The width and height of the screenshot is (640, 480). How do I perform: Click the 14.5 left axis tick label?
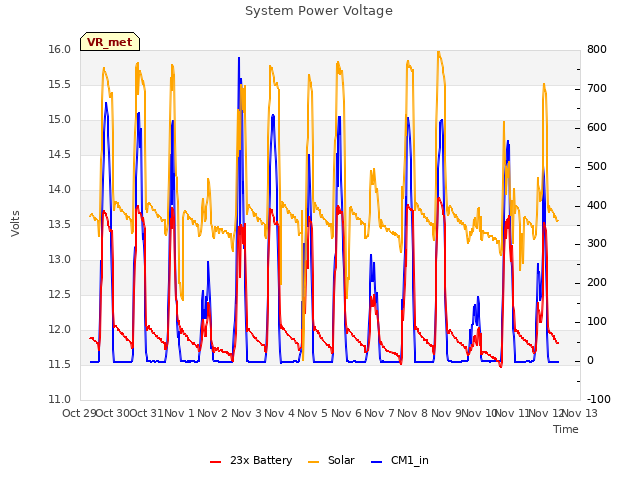(60, 154)
